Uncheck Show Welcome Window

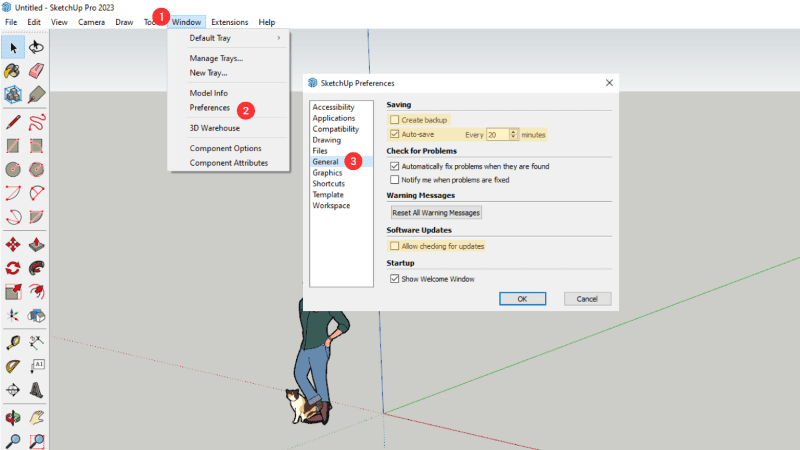(x=394, y=279)
